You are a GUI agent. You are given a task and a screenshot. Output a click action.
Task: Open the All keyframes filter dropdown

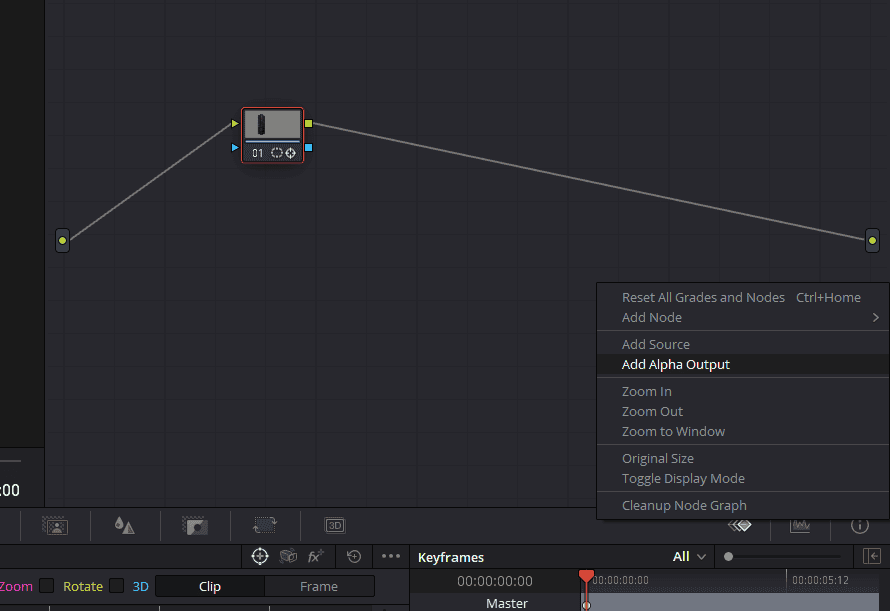click(689, 556)
